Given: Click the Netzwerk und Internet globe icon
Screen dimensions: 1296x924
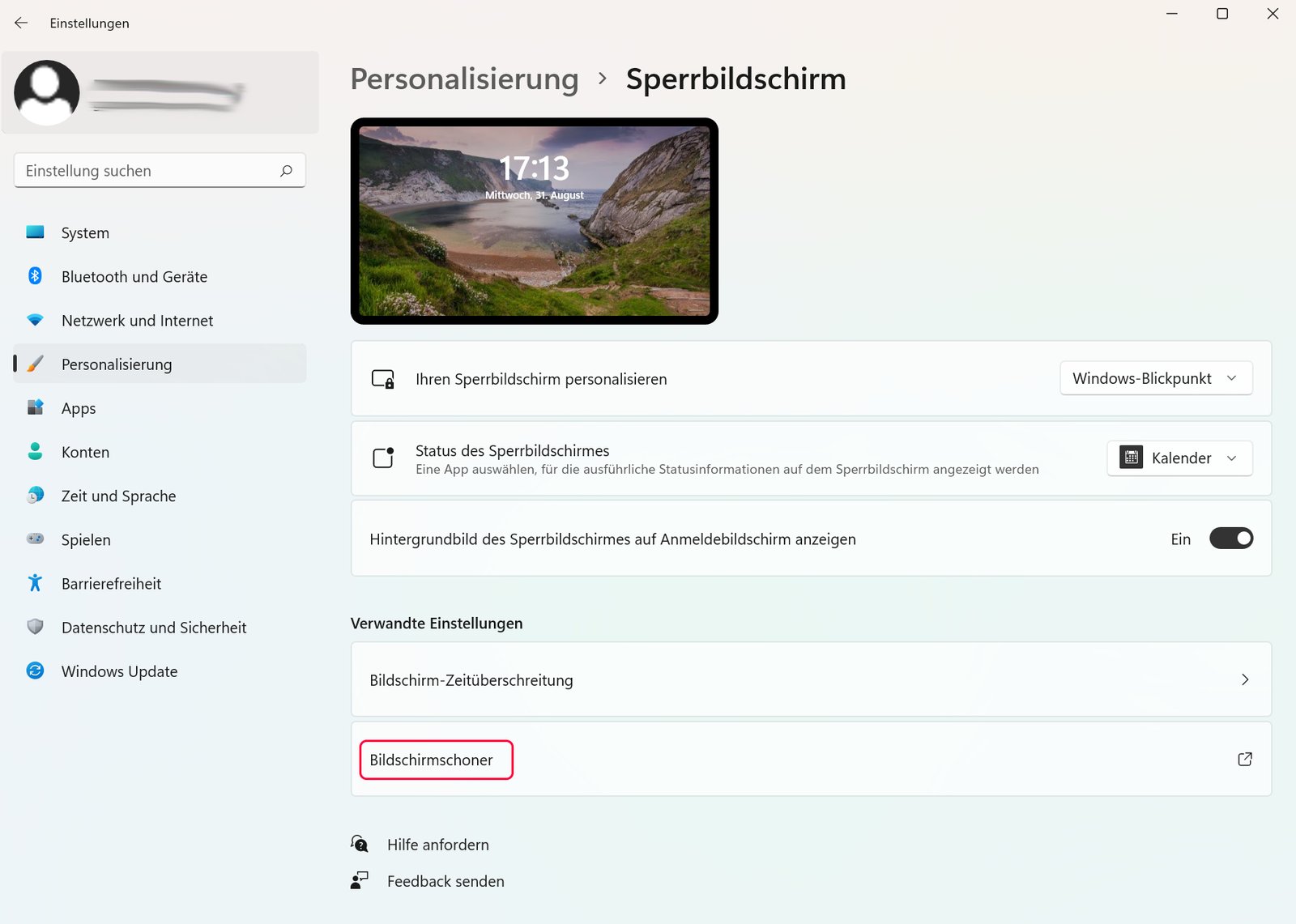Looking at the screenshot, I should (x=35, y=320).
